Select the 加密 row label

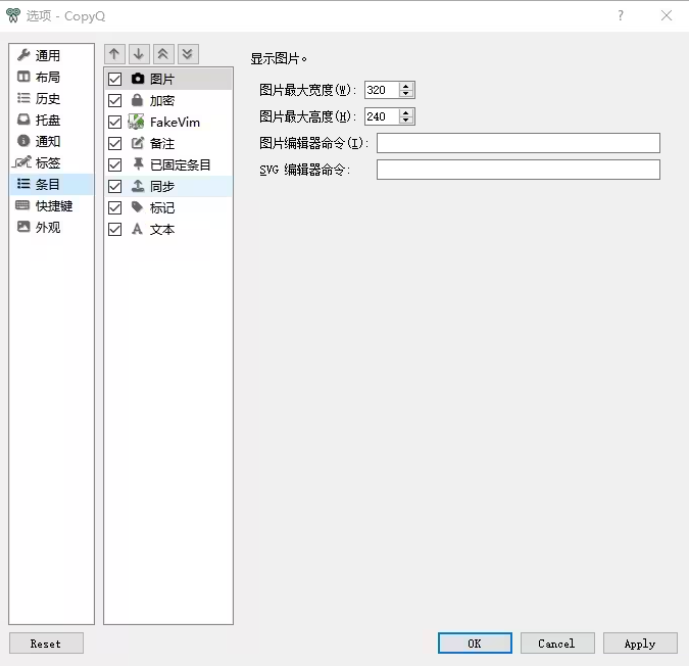coord(162,101)
